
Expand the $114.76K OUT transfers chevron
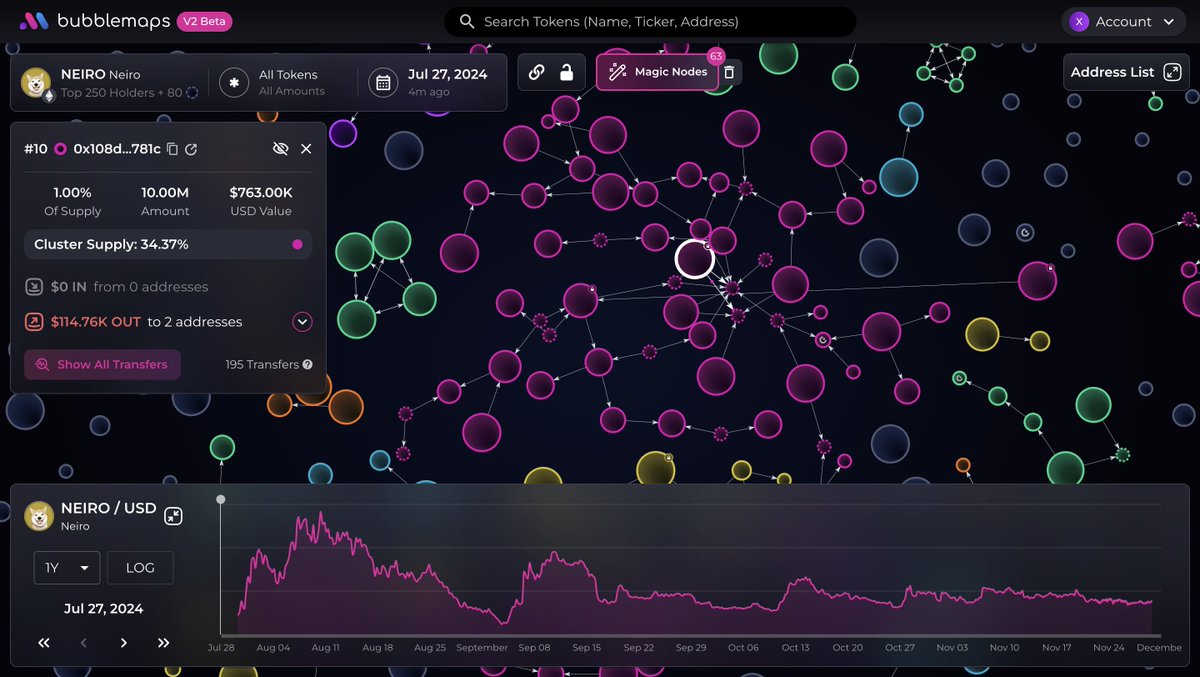pos(303,322)
